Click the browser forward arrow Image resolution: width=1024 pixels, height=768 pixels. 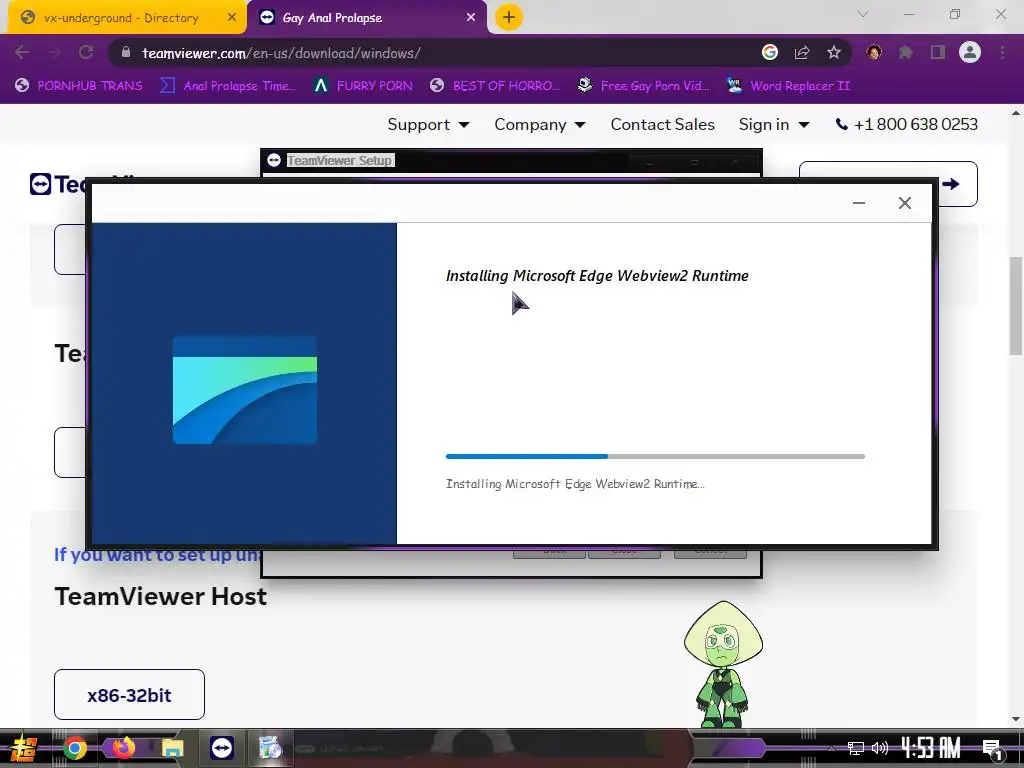[54, 52]
